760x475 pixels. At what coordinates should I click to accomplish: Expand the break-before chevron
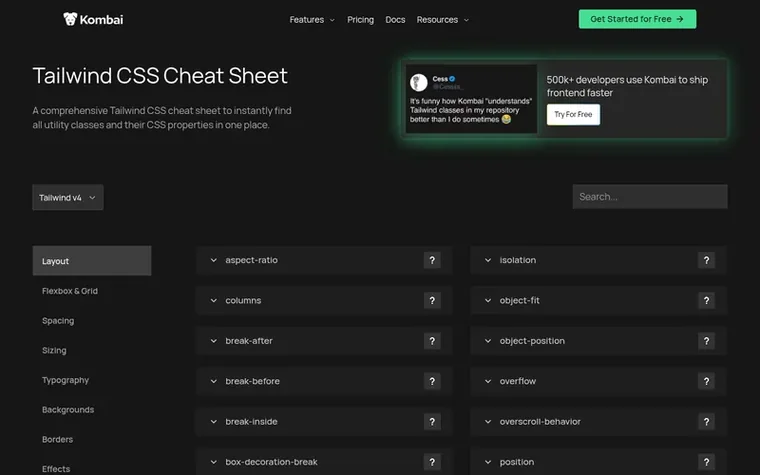pyautogui.click(x=213, y=381)
